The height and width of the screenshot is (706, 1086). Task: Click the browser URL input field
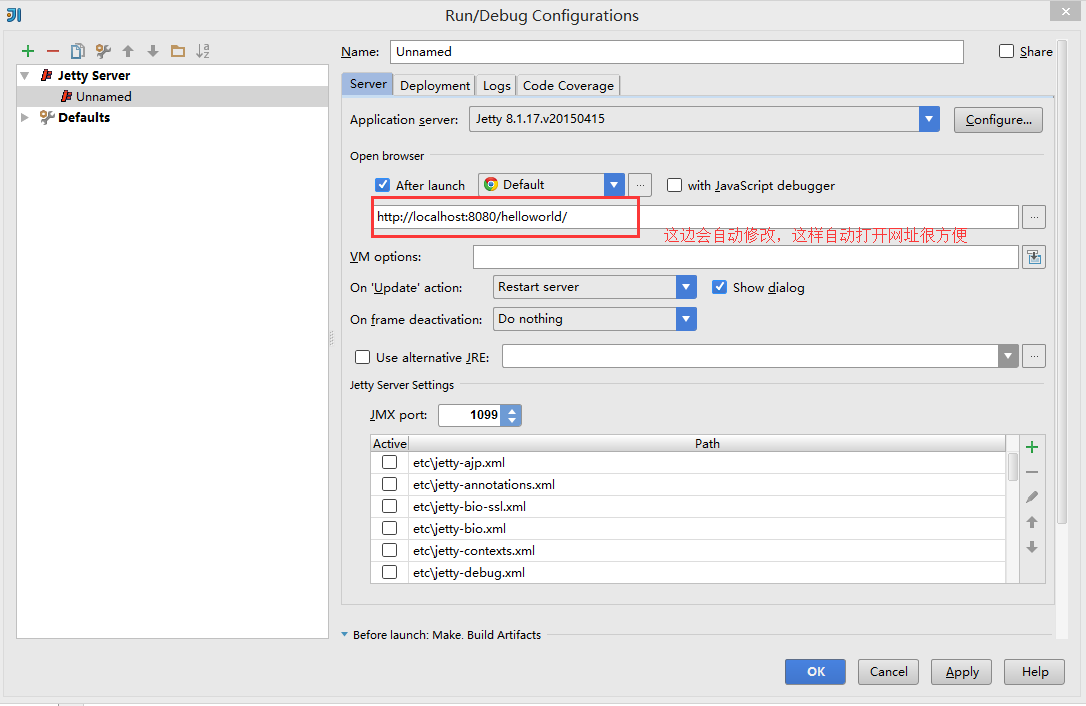click(695, 217)
